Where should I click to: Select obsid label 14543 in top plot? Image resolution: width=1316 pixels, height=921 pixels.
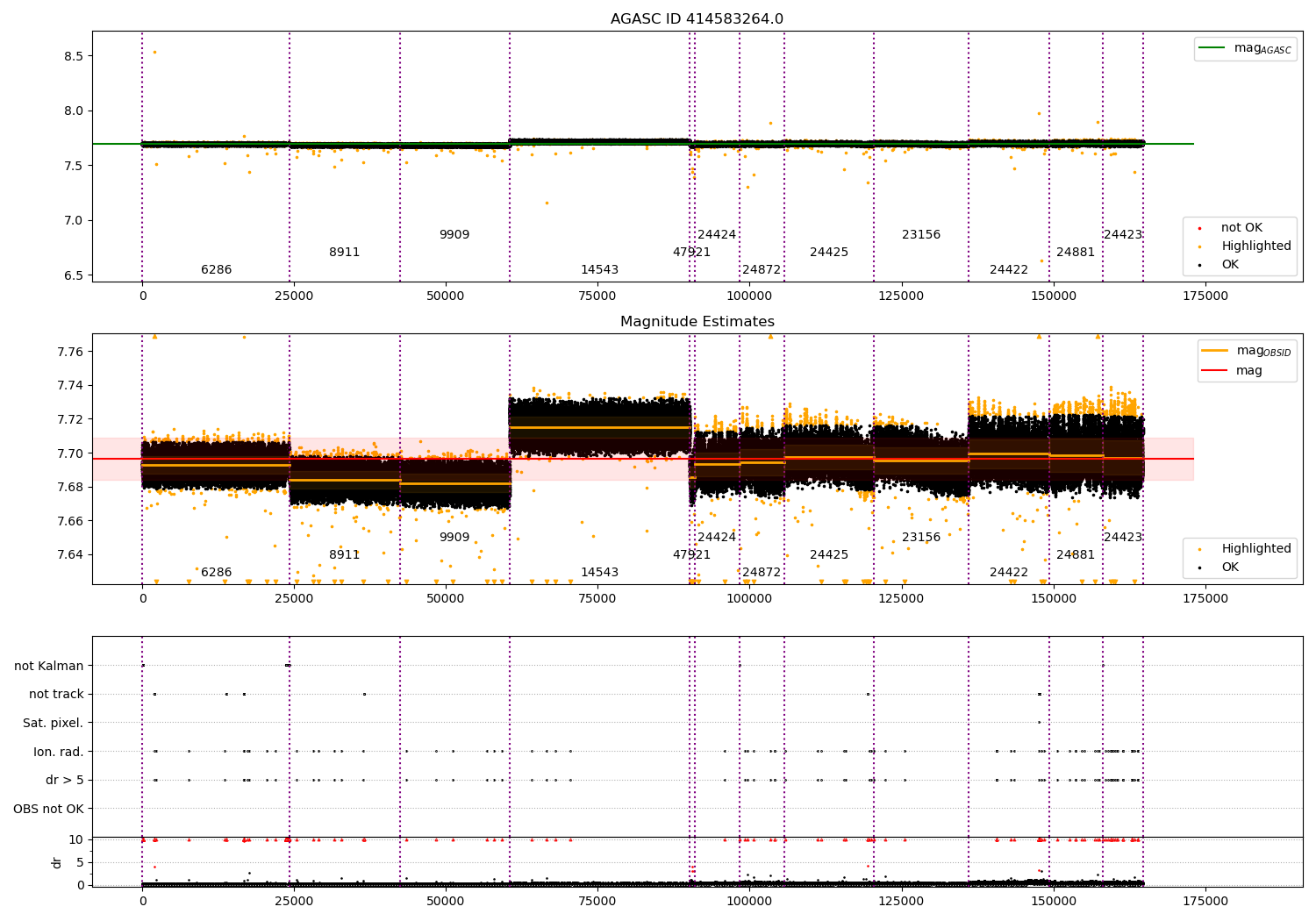[x=600, y=270]
